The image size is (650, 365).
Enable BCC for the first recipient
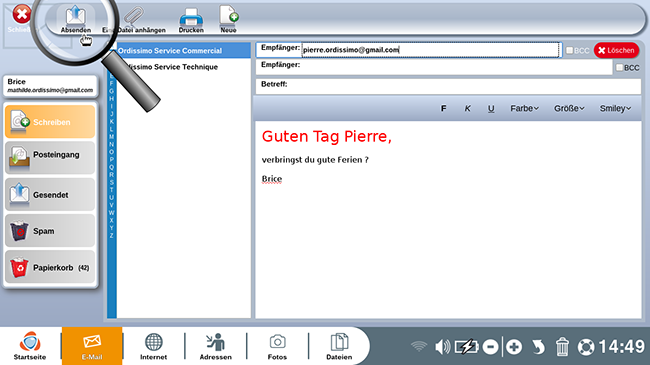[570, 50]
